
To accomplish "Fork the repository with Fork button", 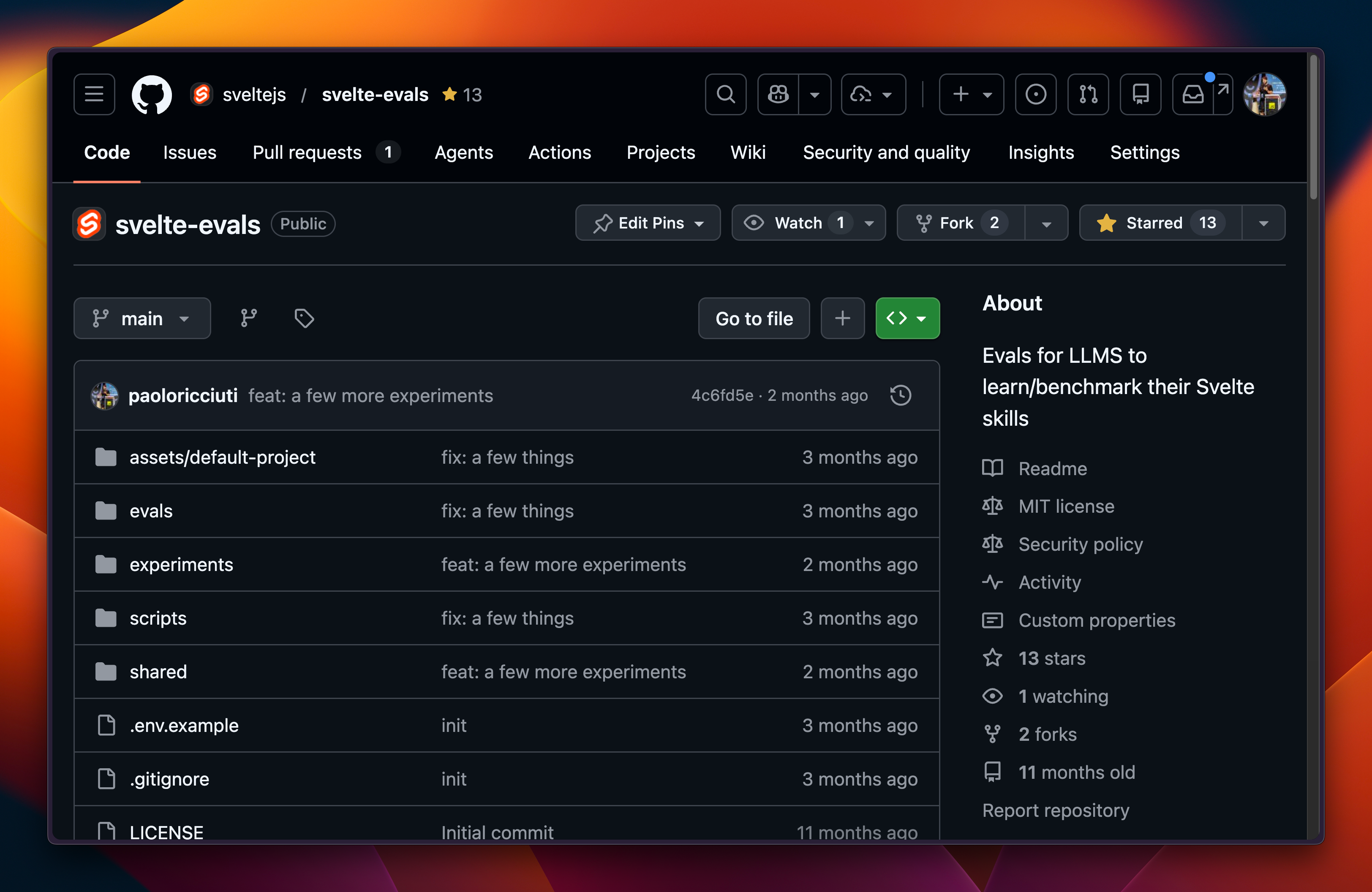I will coord(961,223).
